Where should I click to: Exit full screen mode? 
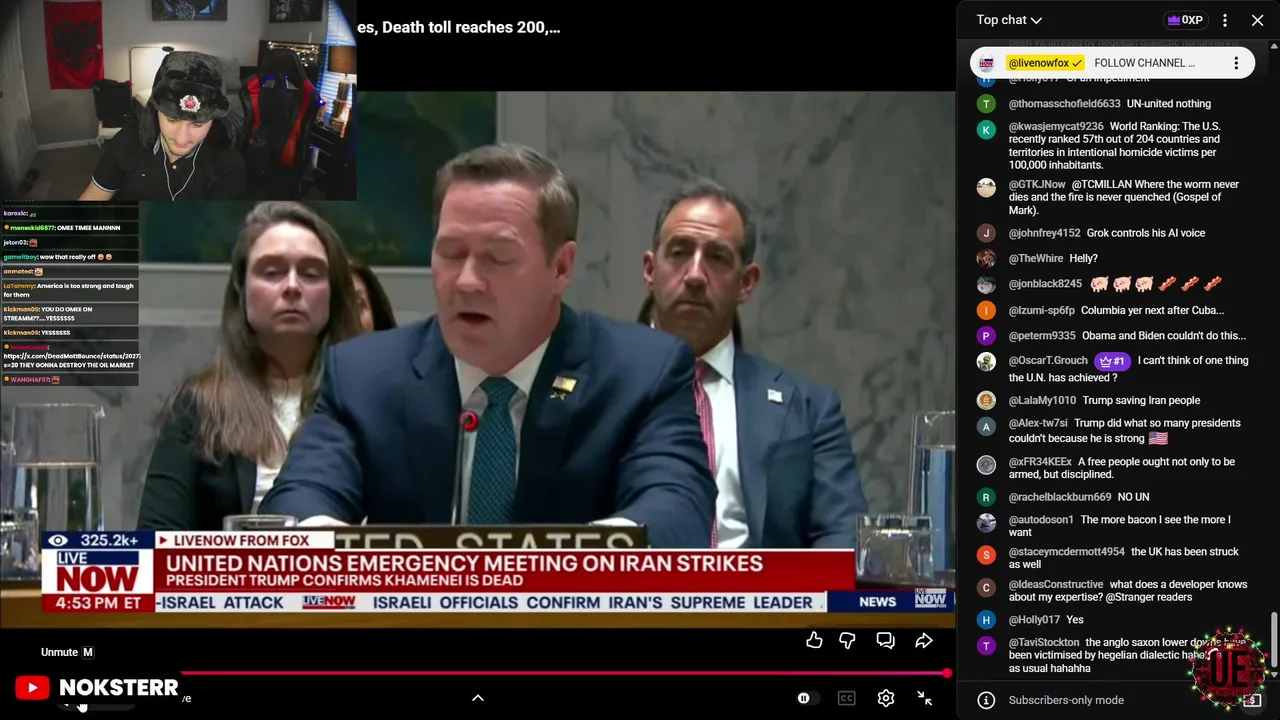tap(924, 698)
